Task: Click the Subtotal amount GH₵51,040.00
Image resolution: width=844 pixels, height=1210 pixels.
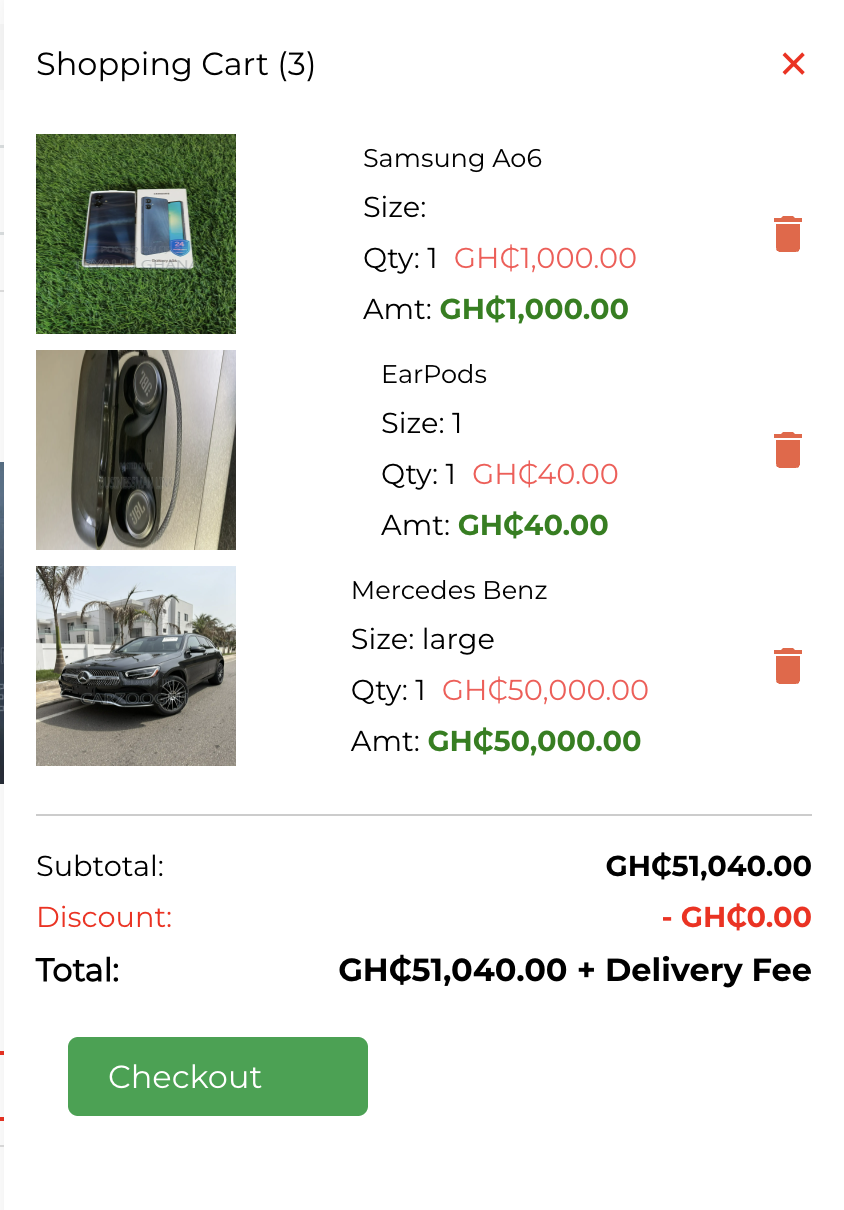Action: [708, 866]
